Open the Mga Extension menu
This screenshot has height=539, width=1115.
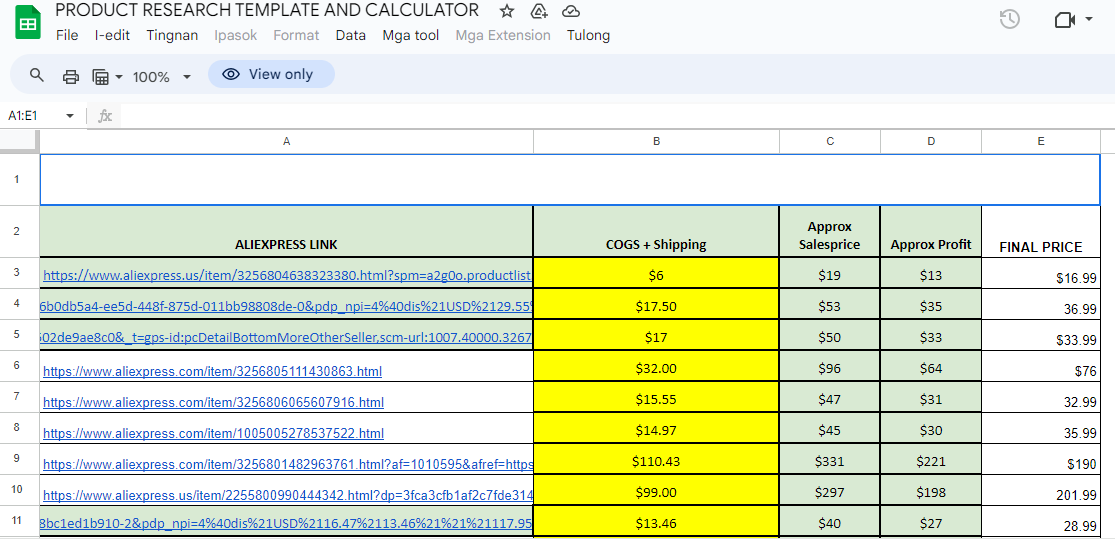click(x=503, y=36)
